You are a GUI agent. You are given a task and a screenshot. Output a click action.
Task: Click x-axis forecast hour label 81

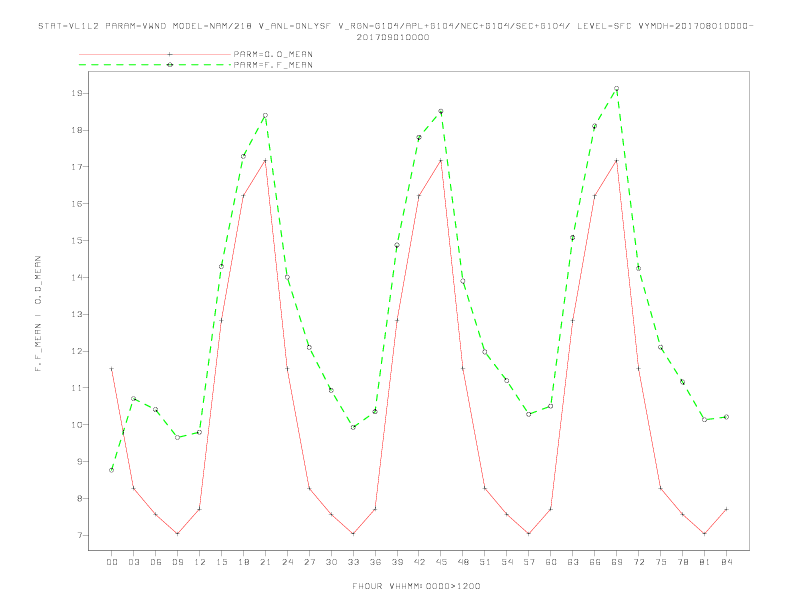(705, 562)
